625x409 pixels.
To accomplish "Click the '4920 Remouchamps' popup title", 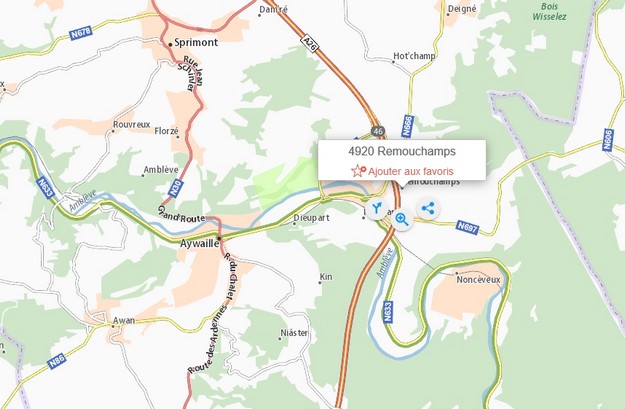I will [402, 151].
